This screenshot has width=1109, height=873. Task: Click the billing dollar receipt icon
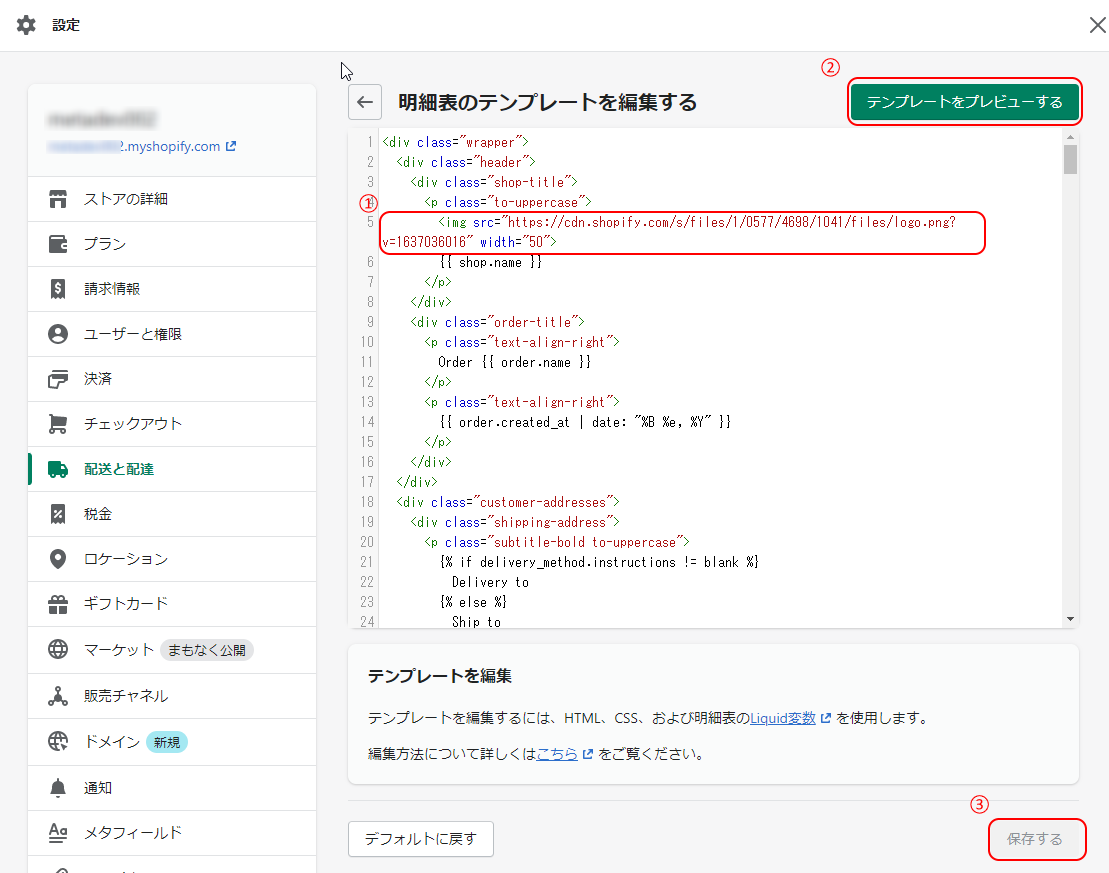58,289
